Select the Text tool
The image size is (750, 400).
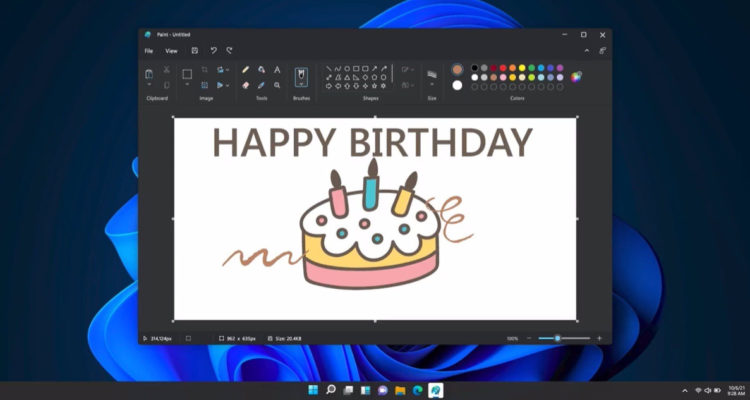277,70
